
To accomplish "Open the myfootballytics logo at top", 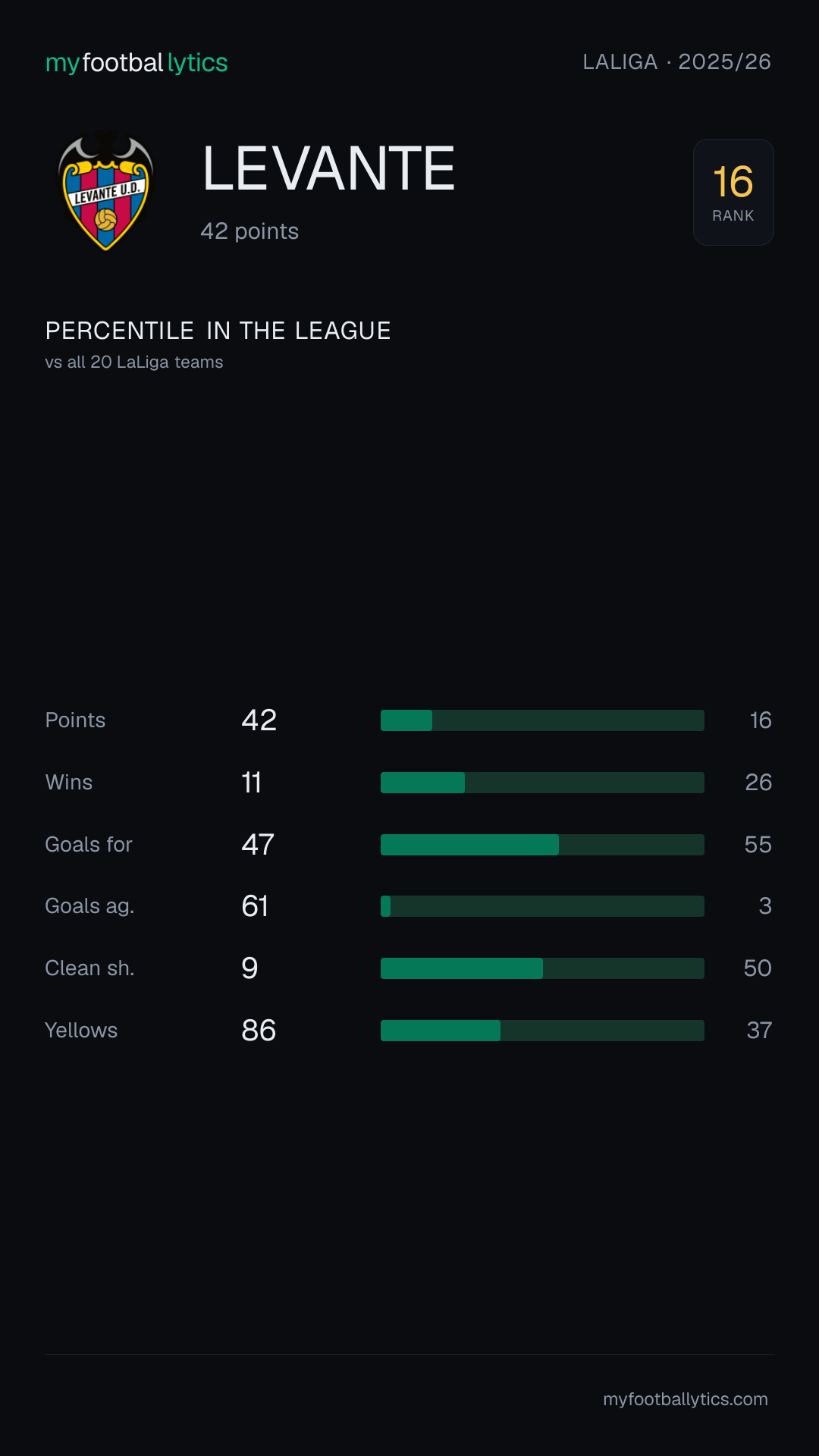I will (136, 63).
